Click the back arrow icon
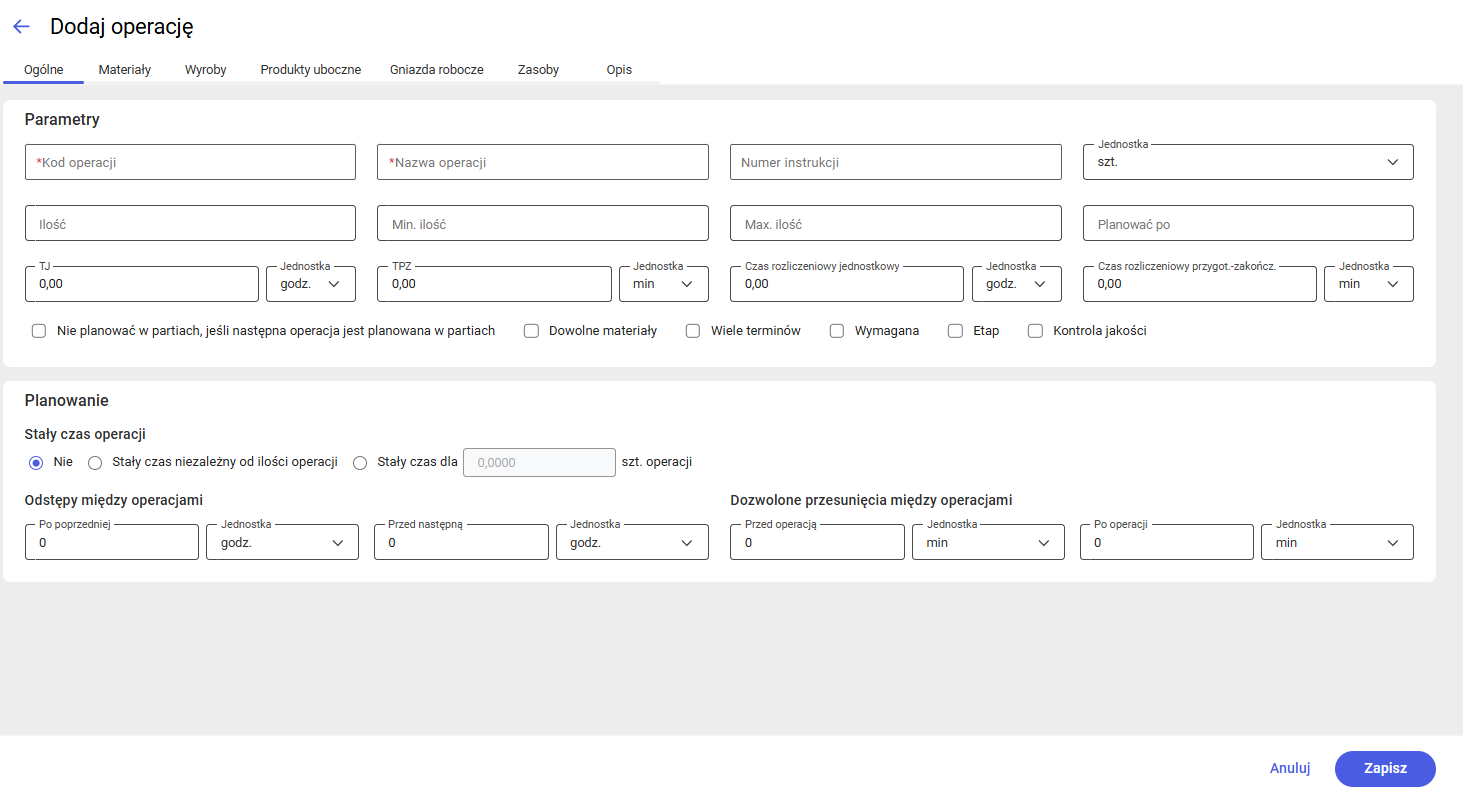Image resolution: width=1463 pixels, height=794 pixels. click(21, 27)
